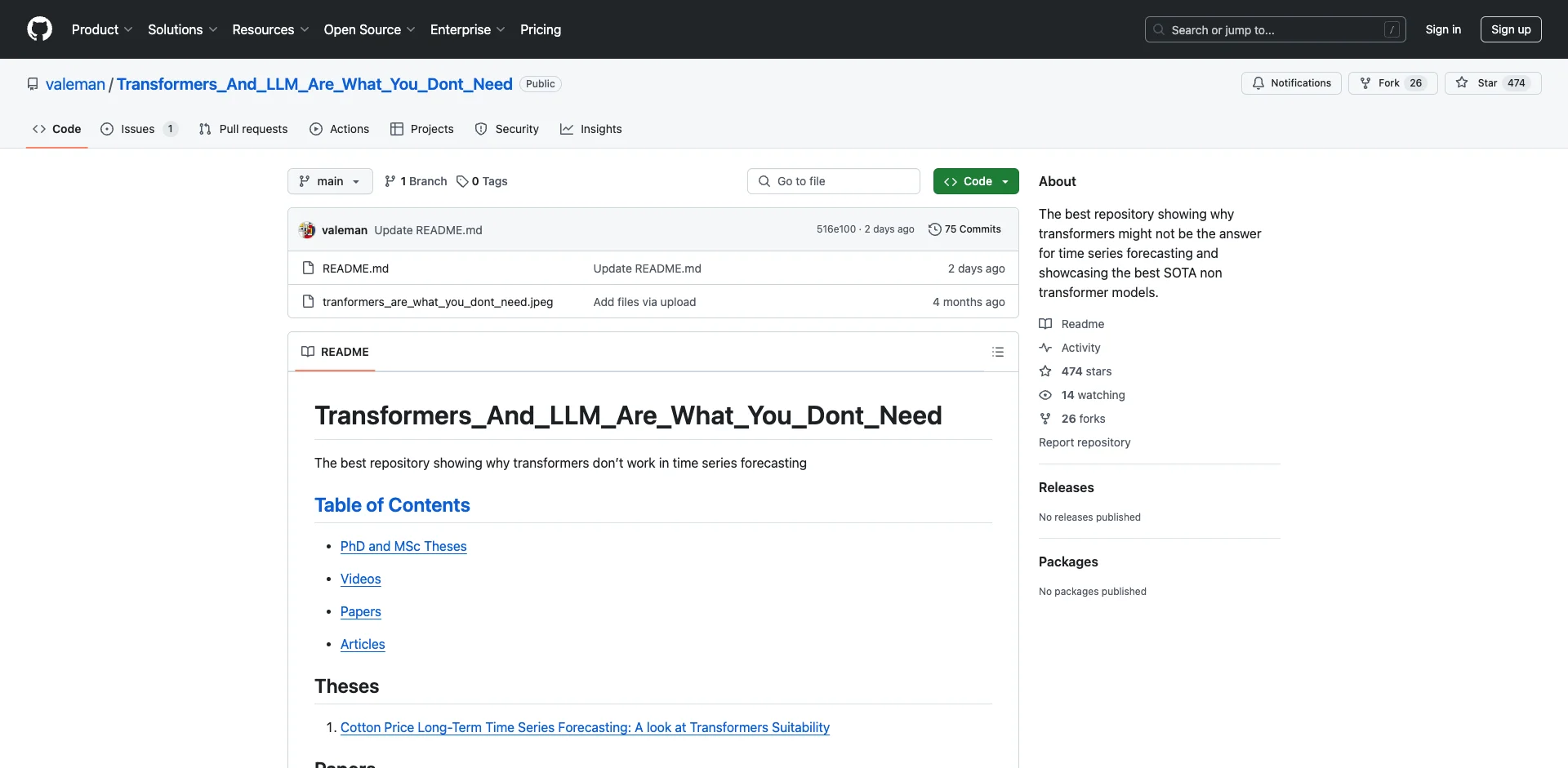Open the README outline icon
Image resolution: width=1568 pixels, height=768 pixels.
pyautogui.click(x=998, y=352)
